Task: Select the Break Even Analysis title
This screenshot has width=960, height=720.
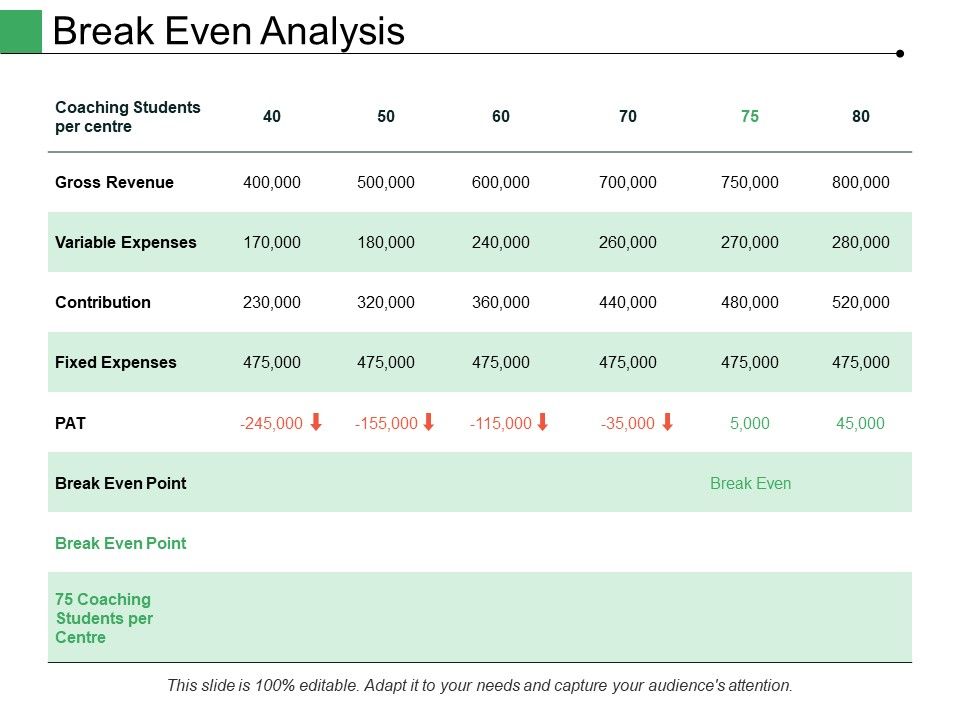Action: (x=228, y=31)
